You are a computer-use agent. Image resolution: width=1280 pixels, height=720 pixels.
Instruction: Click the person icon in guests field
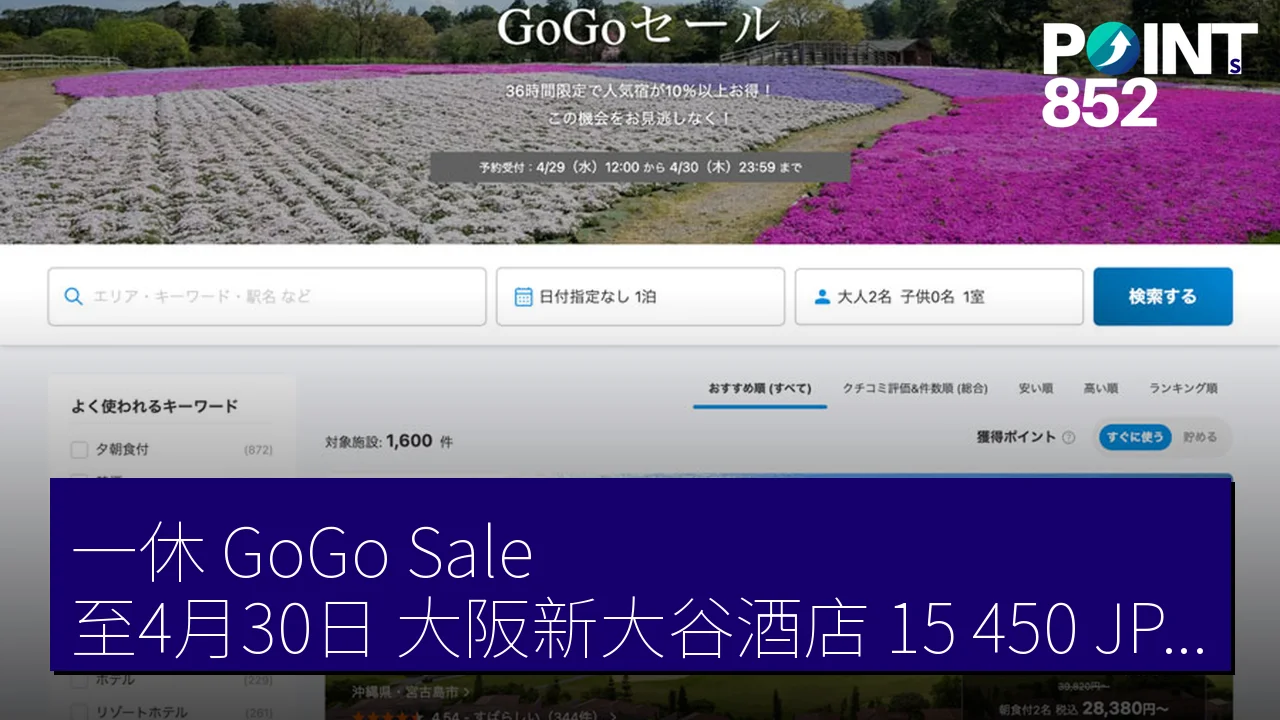pyautogui.click(x=822, y=297)
